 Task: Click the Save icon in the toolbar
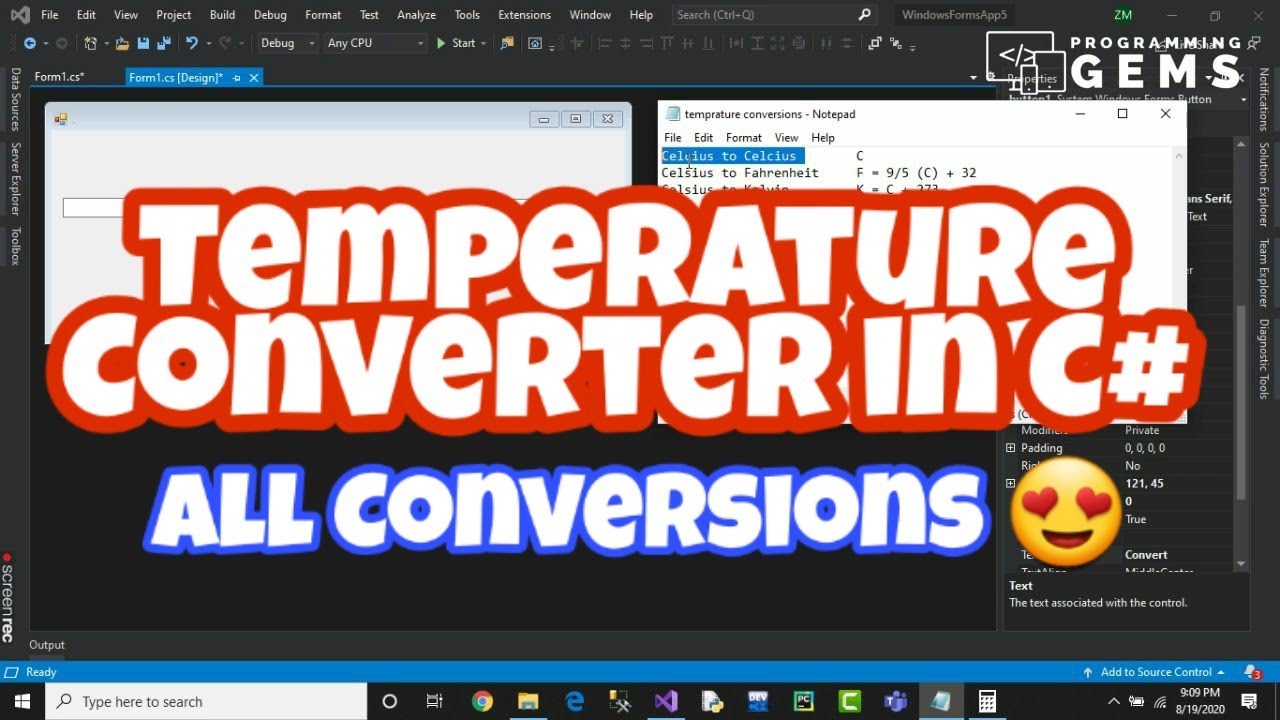142,43
